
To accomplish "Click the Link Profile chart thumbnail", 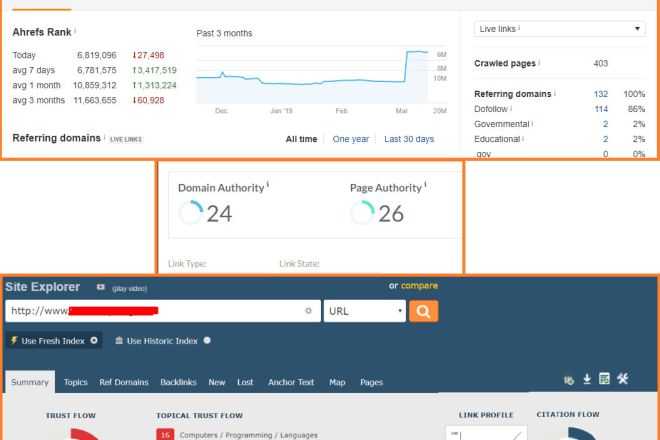I will [486, 432].
